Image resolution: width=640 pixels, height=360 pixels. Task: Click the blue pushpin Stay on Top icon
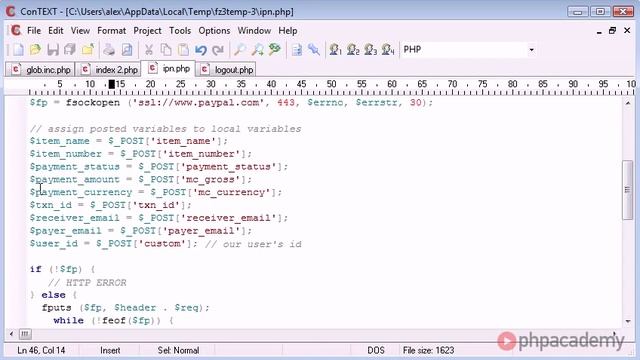(314, 50)
